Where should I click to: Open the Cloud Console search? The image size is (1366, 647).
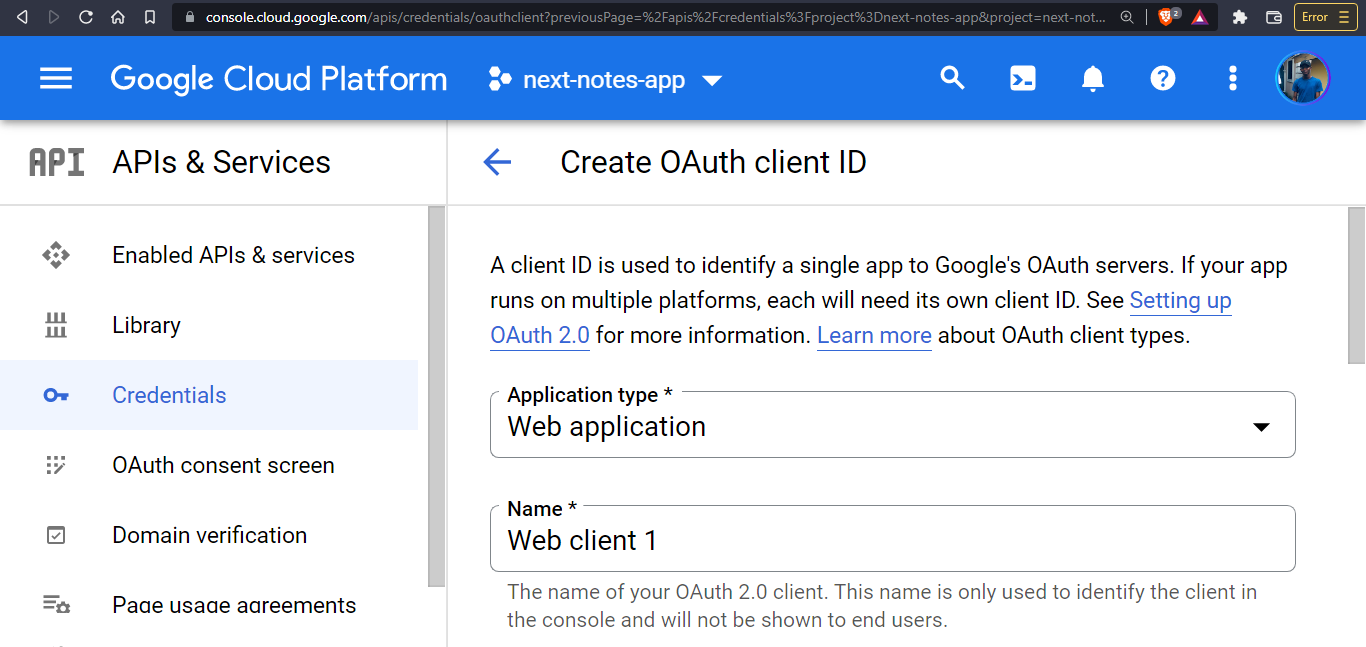click(952, 78)
